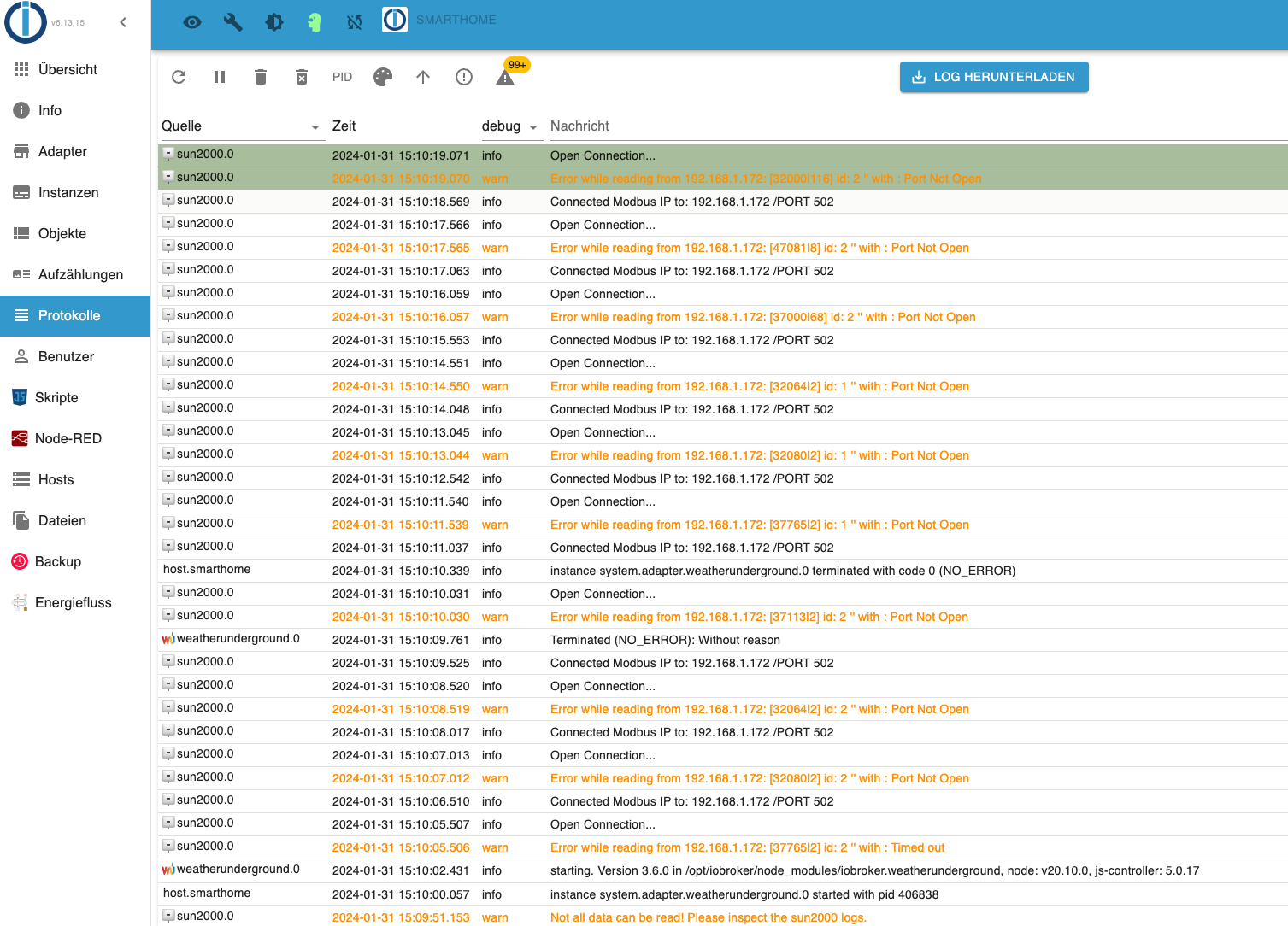
Task: Pause log updates
Action: pos(220,77)
